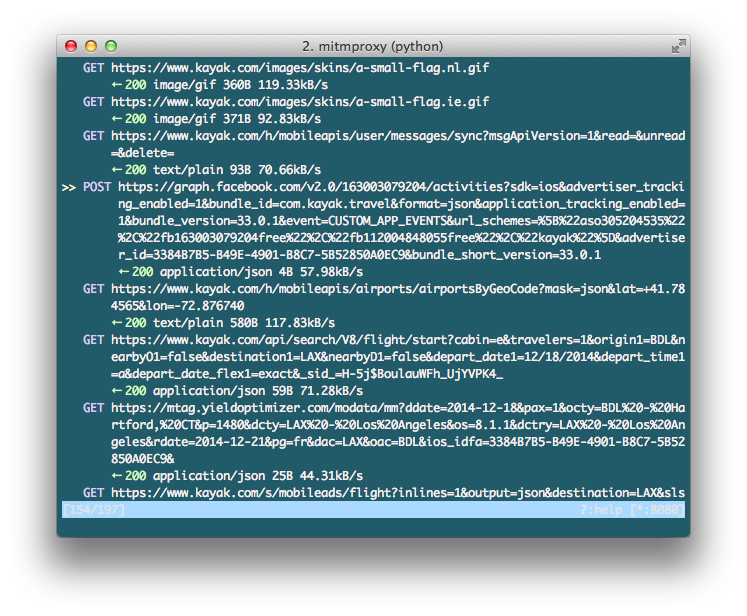
Task: Click the 200 application/json 4B response line
Action: [241, 272]
